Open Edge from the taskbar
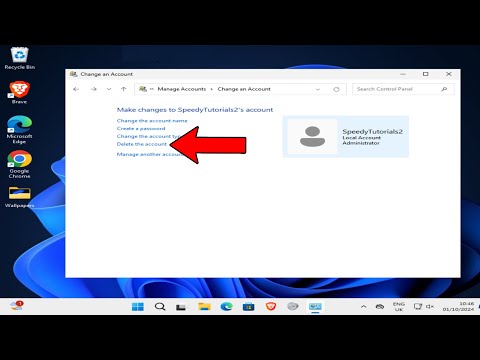 click(226, 306)
